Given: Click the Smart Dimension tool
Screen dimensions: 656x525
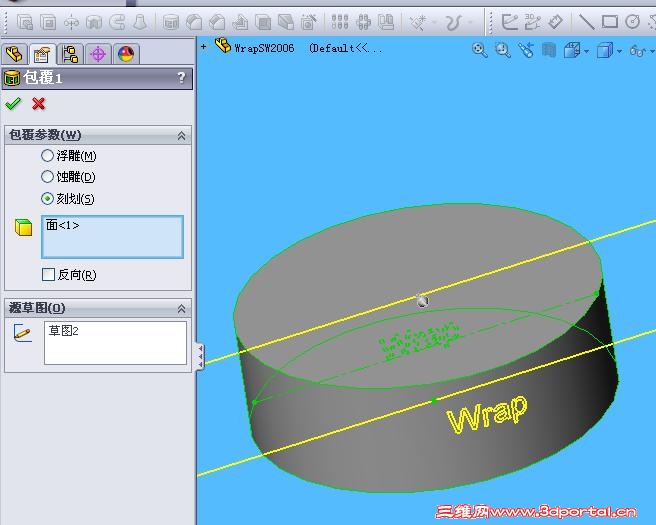Looking at the screenshot, I should (556, 22).
